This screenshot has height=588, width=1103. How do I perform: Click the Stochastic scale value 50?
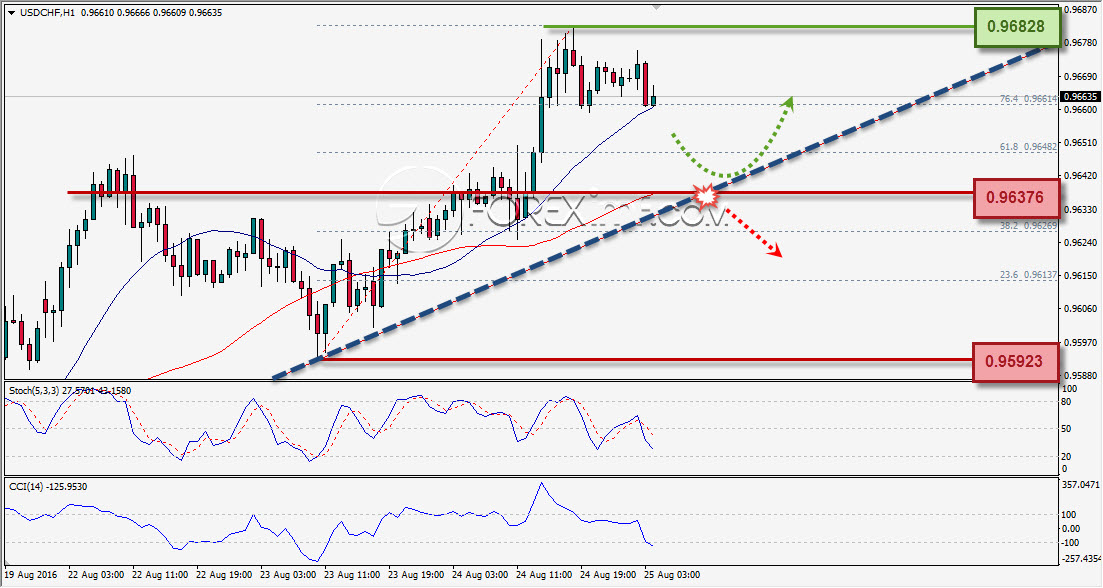1066,429
